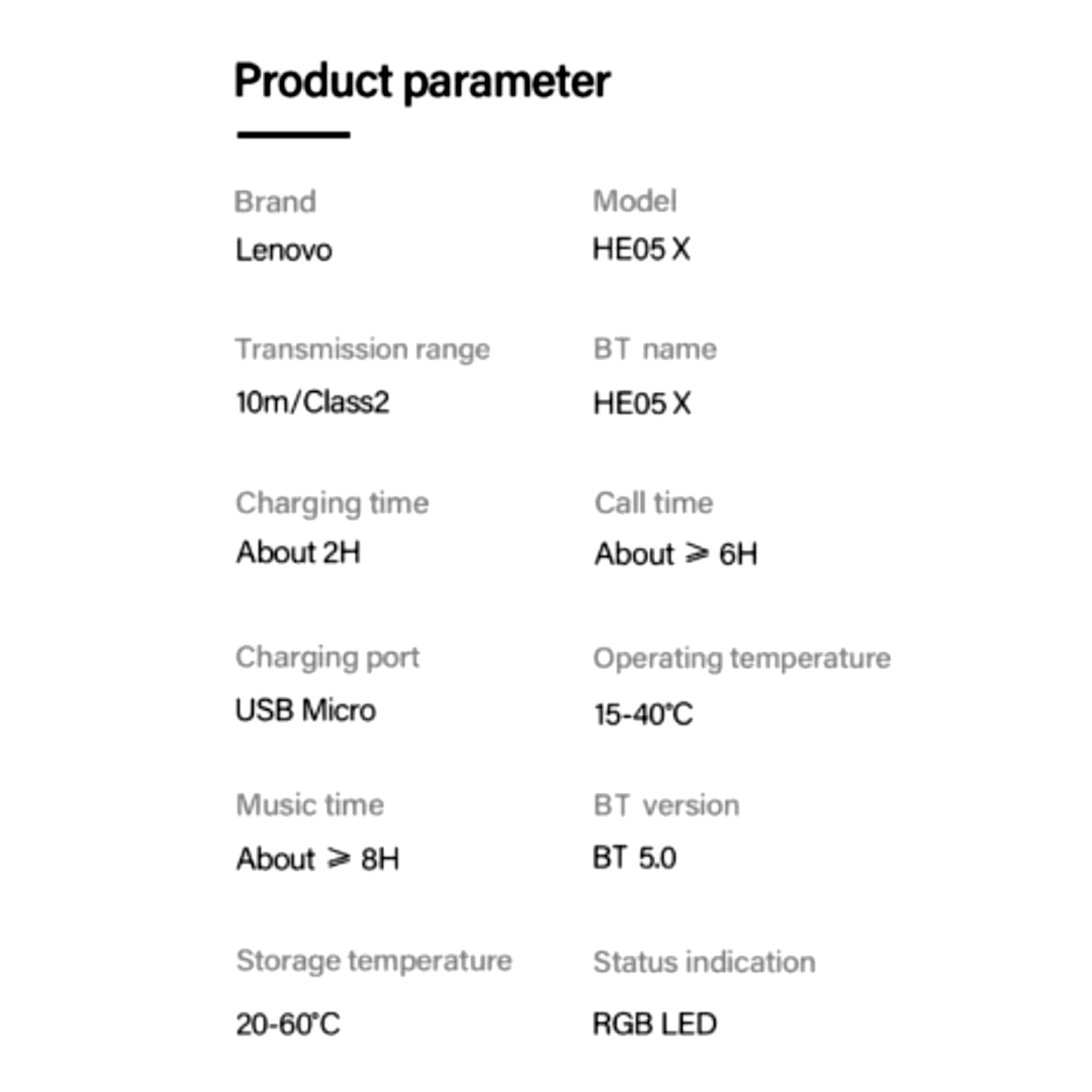Click the Product parameter heading
The height and width of the screenshot is (1092, 1092).
(x=422, y=82)
